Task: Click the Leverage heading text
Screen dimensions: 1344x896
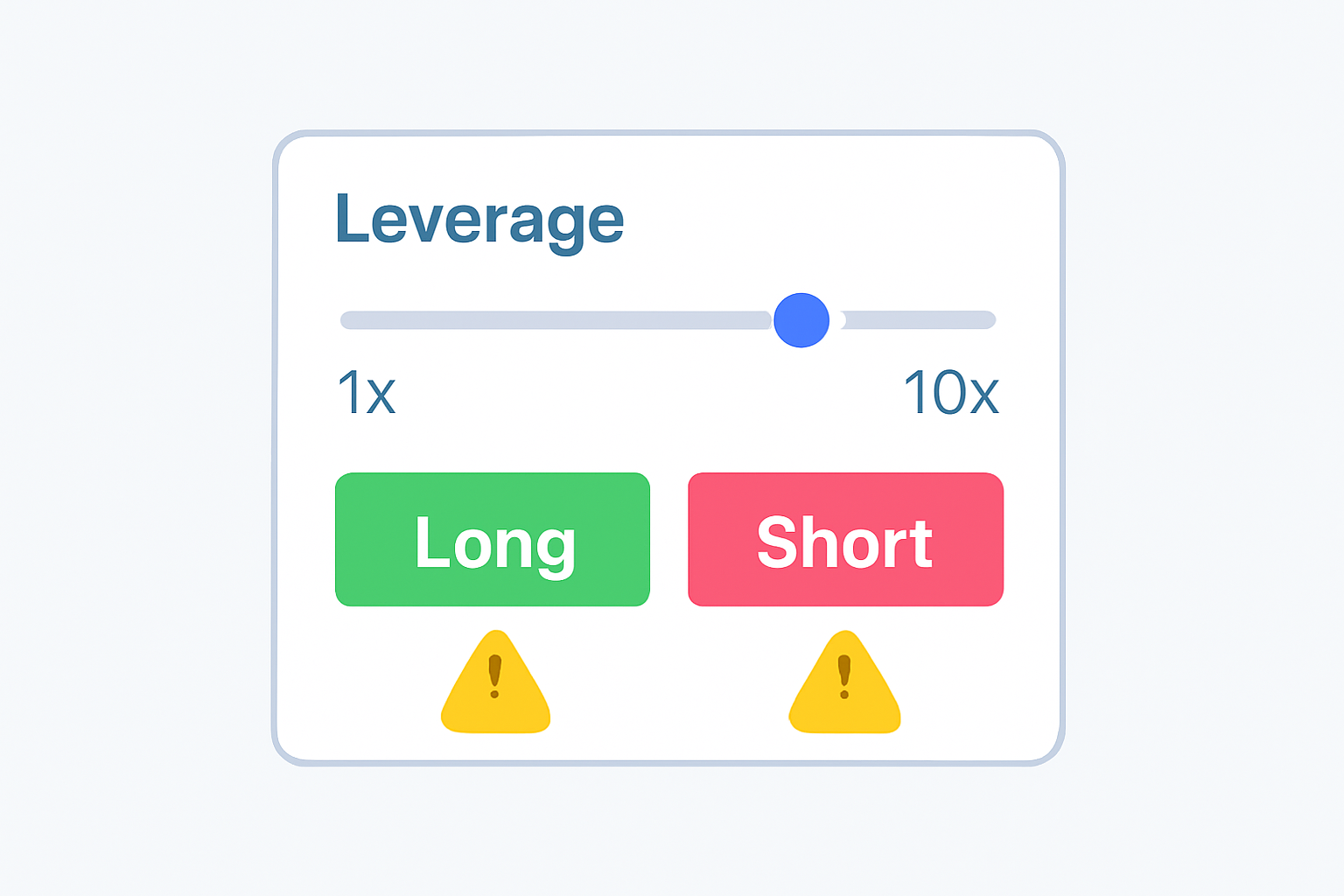Action: (x=479, y=220)
